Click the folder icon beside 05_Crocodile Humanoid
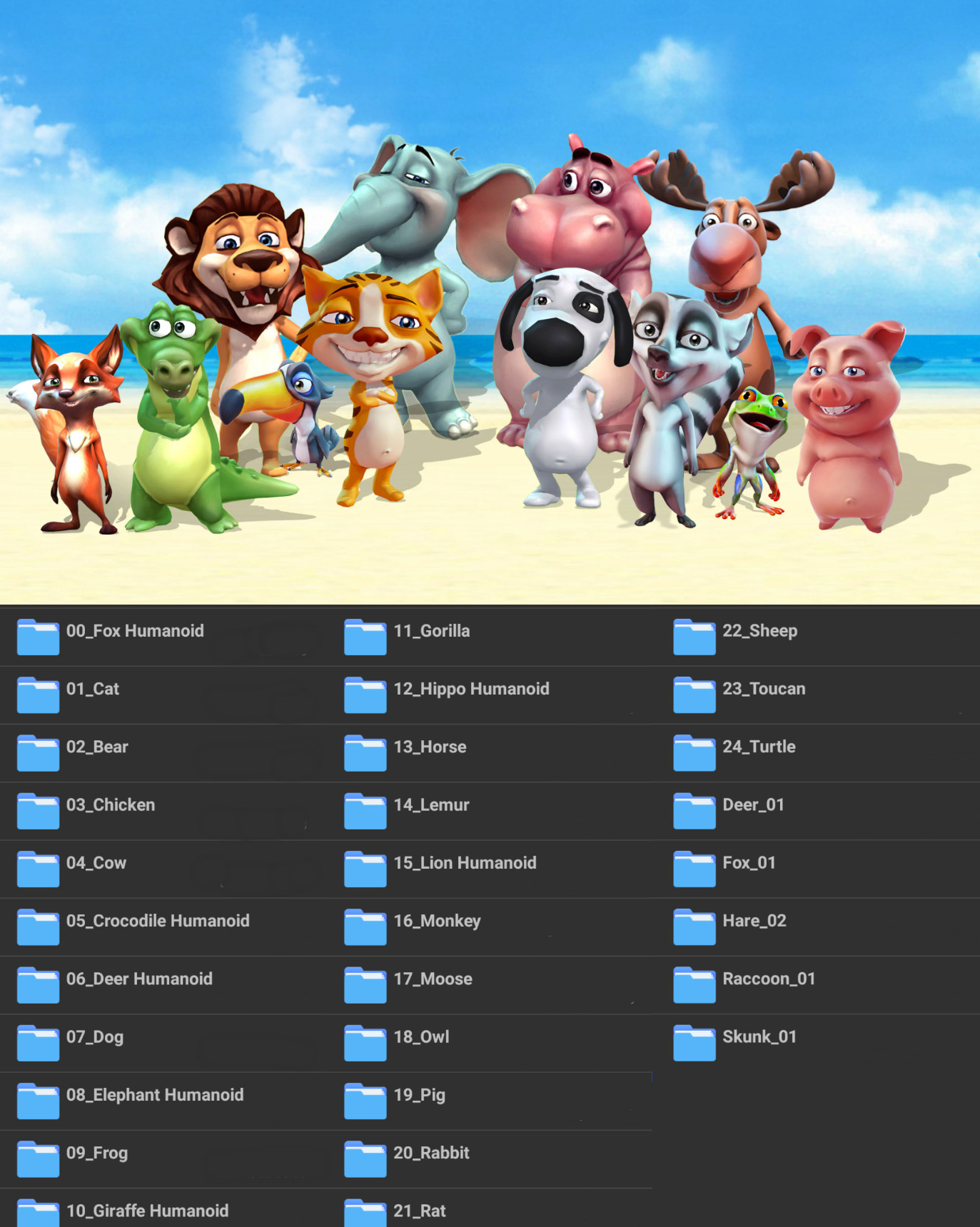The width and height of the screenshot is (980, 1227). tap(38, 926)
